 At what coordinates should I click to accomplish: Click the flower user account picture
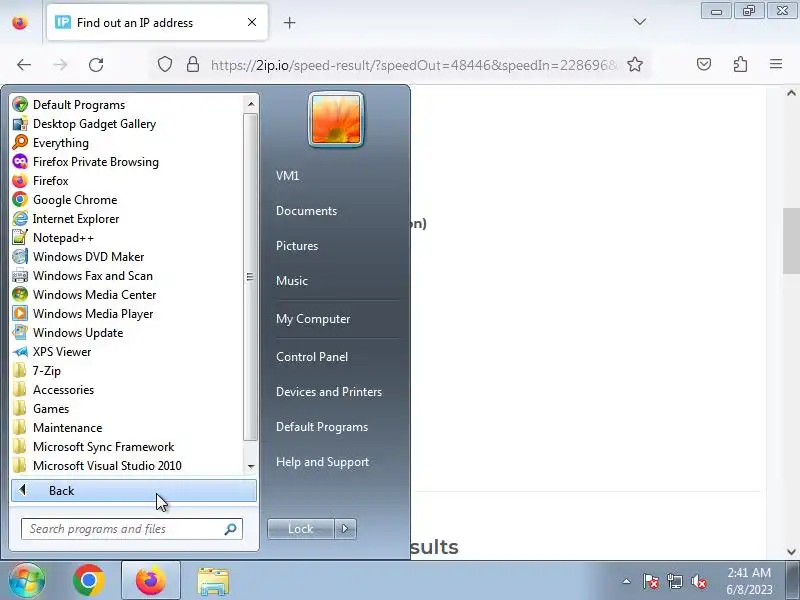(x=336, y=120)
